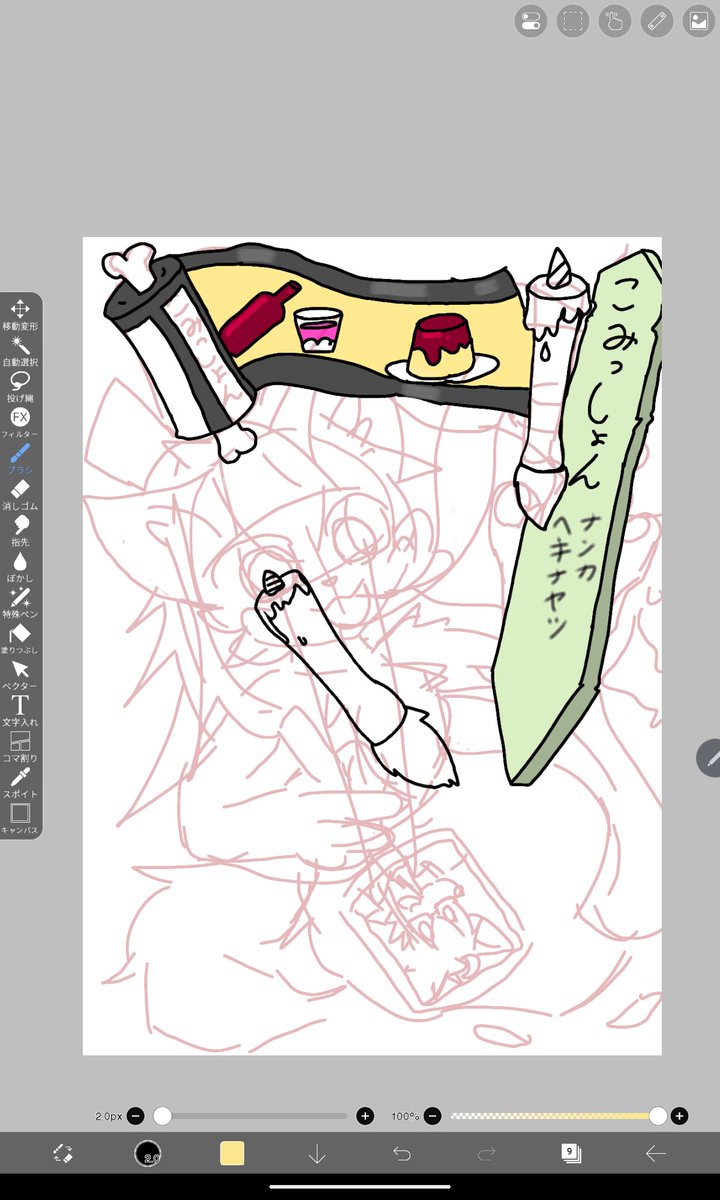Screen dimensions: 720x1200
Task: Select the 自動選択 magic wand tool
Action: point(20,350)
